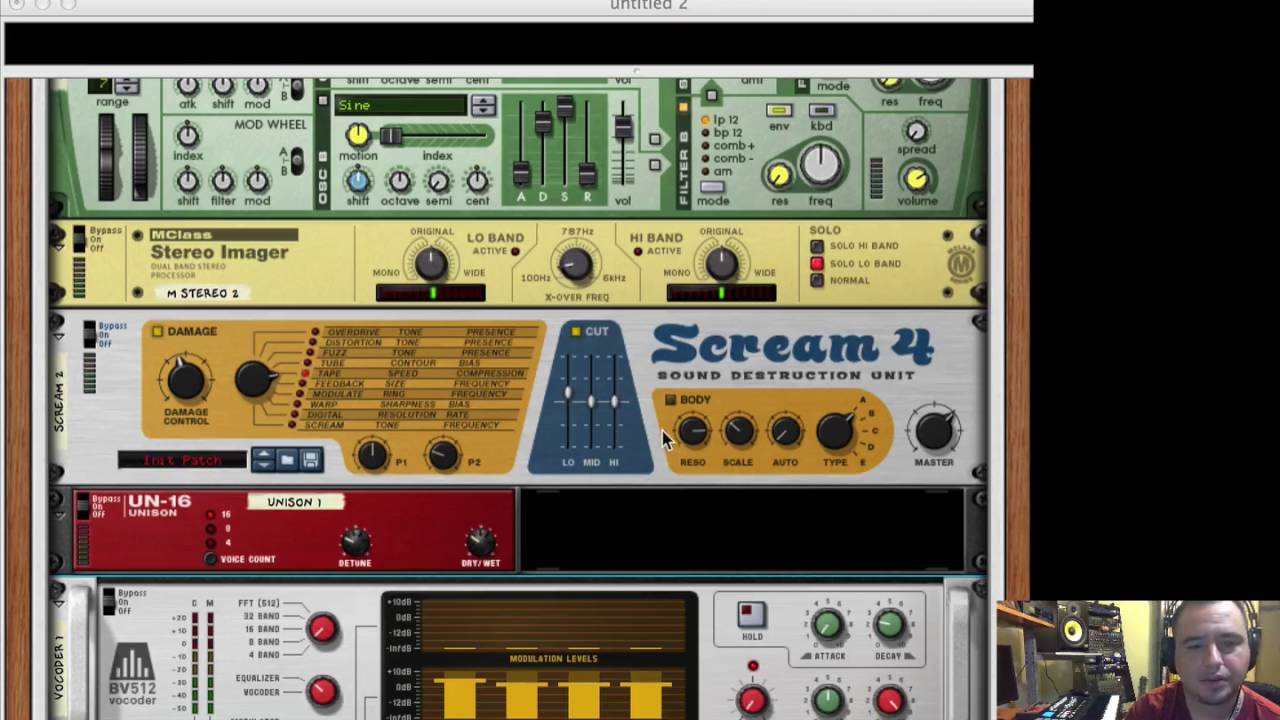Click the M STEREO 2 device label

(203, 293)
